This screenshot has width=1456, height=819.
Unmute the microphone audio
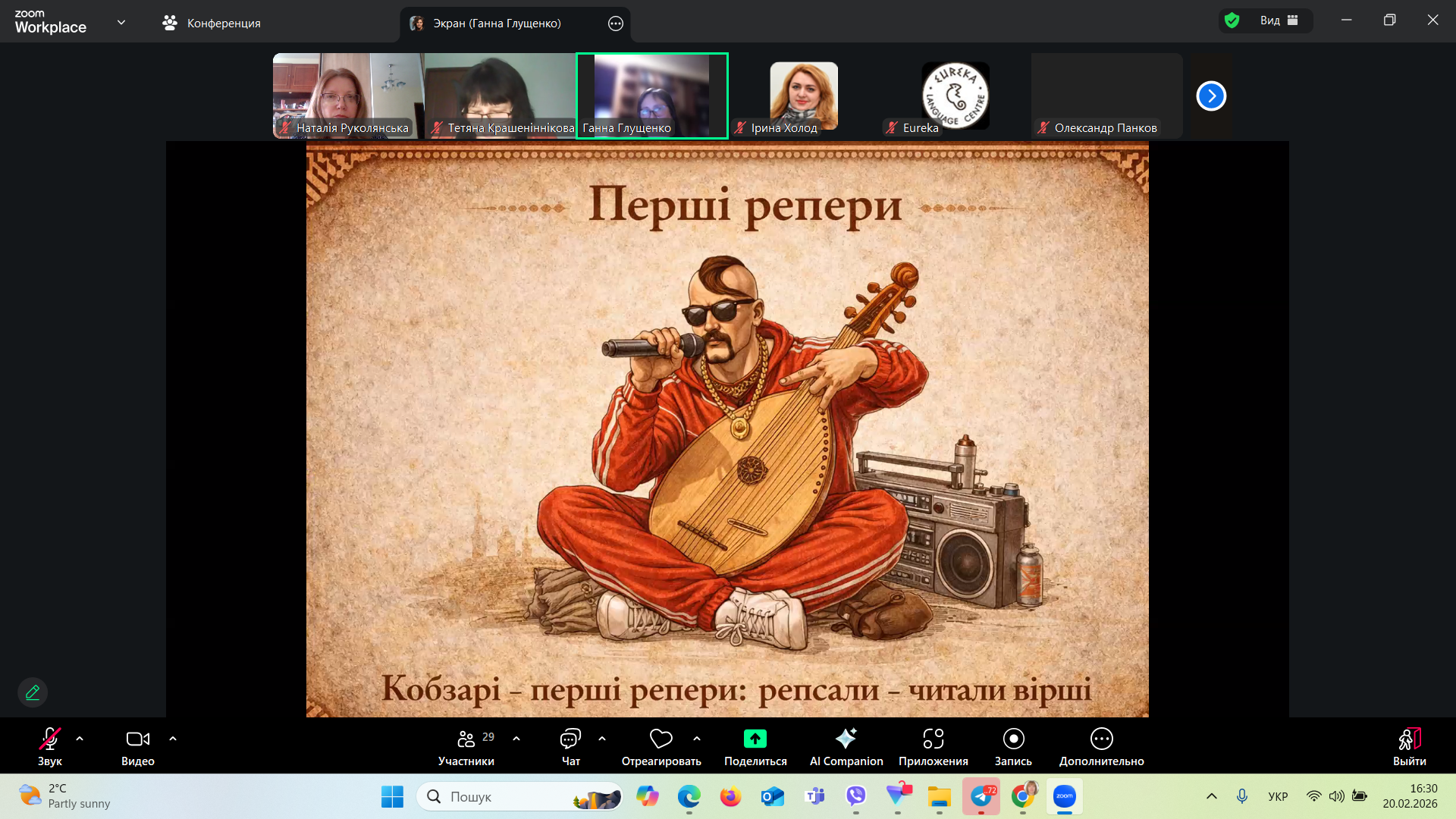pyautogui.click(x=50, y=746)
